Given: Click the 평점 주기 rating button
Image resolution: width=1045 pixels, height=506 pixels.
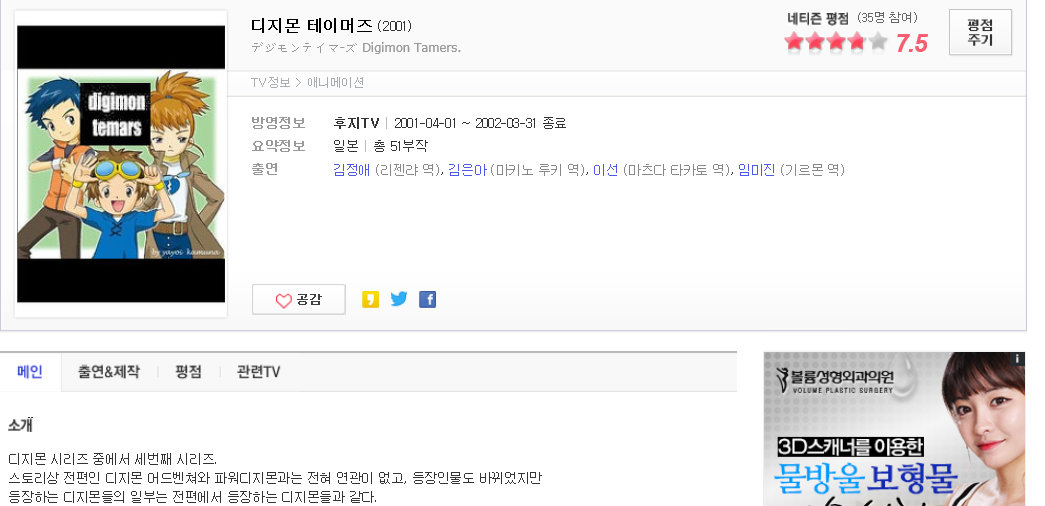Looking at the screenshot, I should (x=980, y=32).
